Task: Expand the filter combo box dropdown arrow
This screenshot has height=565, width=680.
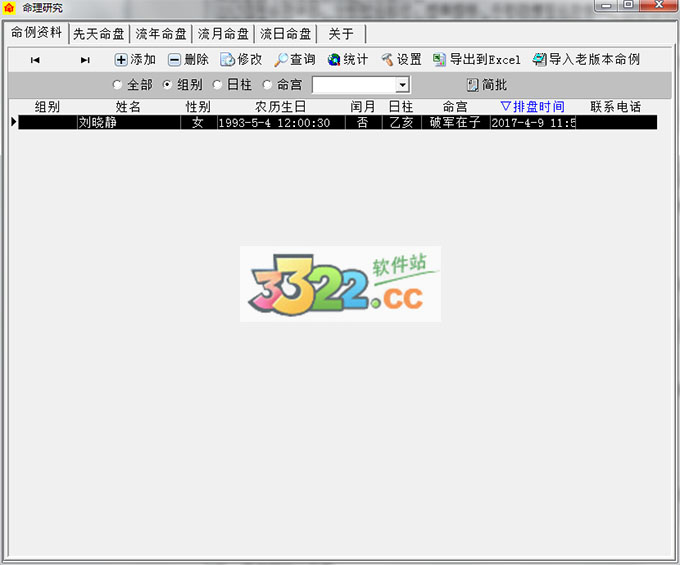Action: (402, 85)
